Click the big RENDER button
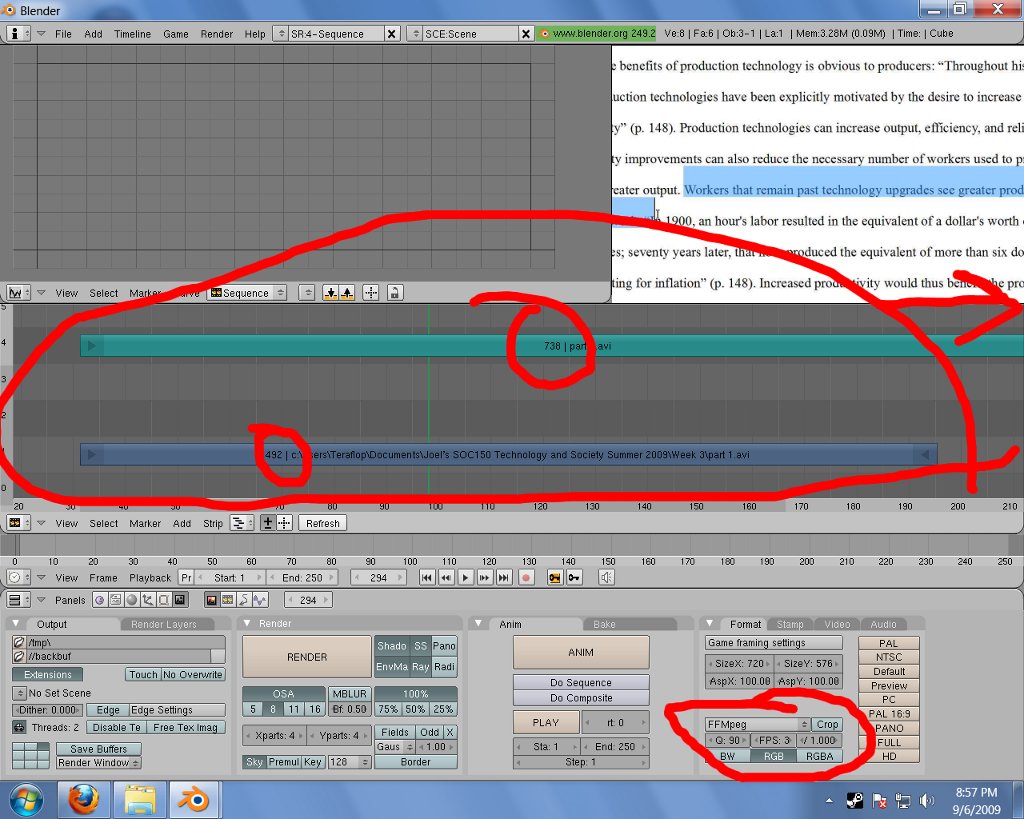 [x=306, y=657]
